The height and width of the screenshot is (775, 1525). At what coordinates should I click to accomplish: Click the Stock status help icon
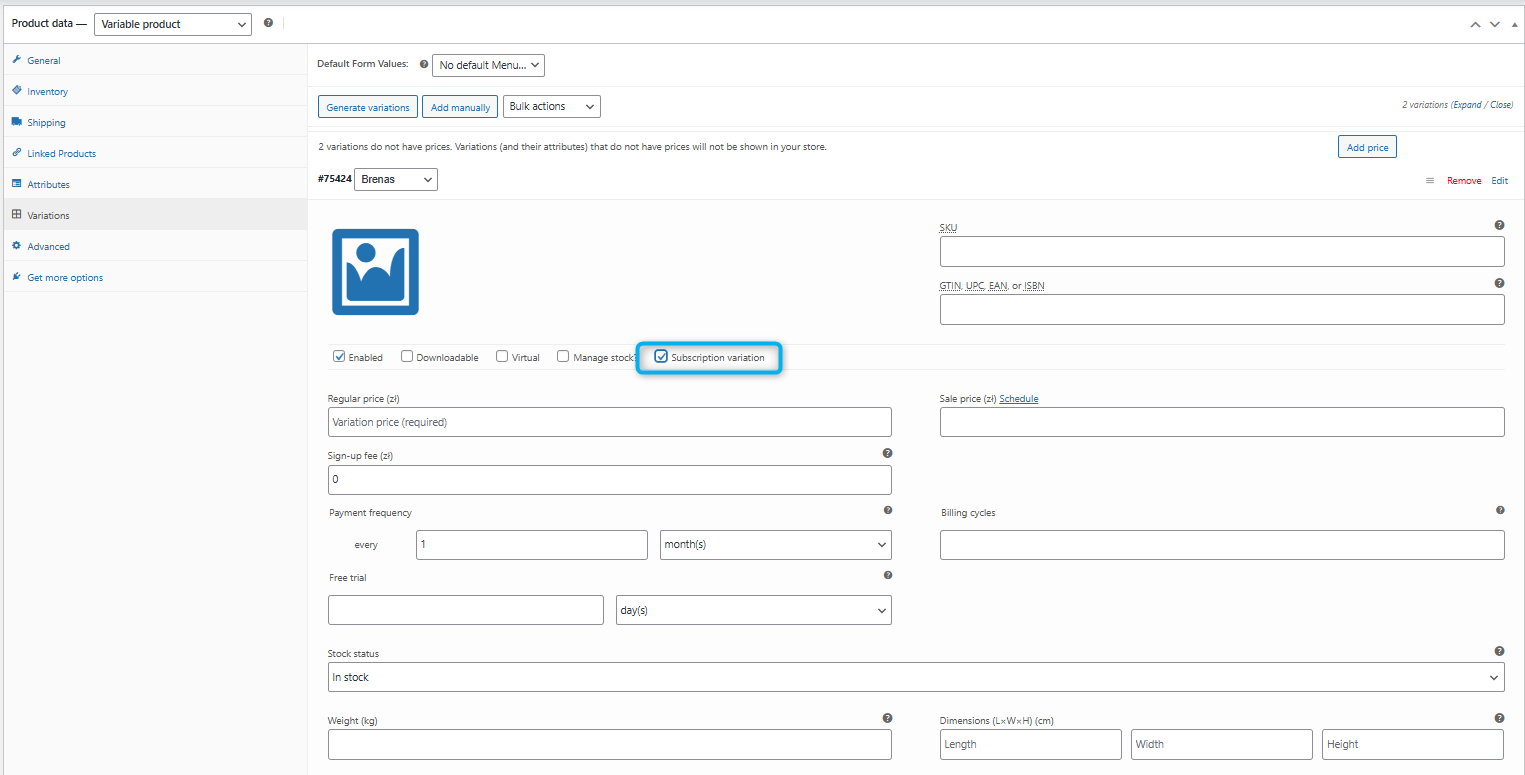click(1500, 651)
